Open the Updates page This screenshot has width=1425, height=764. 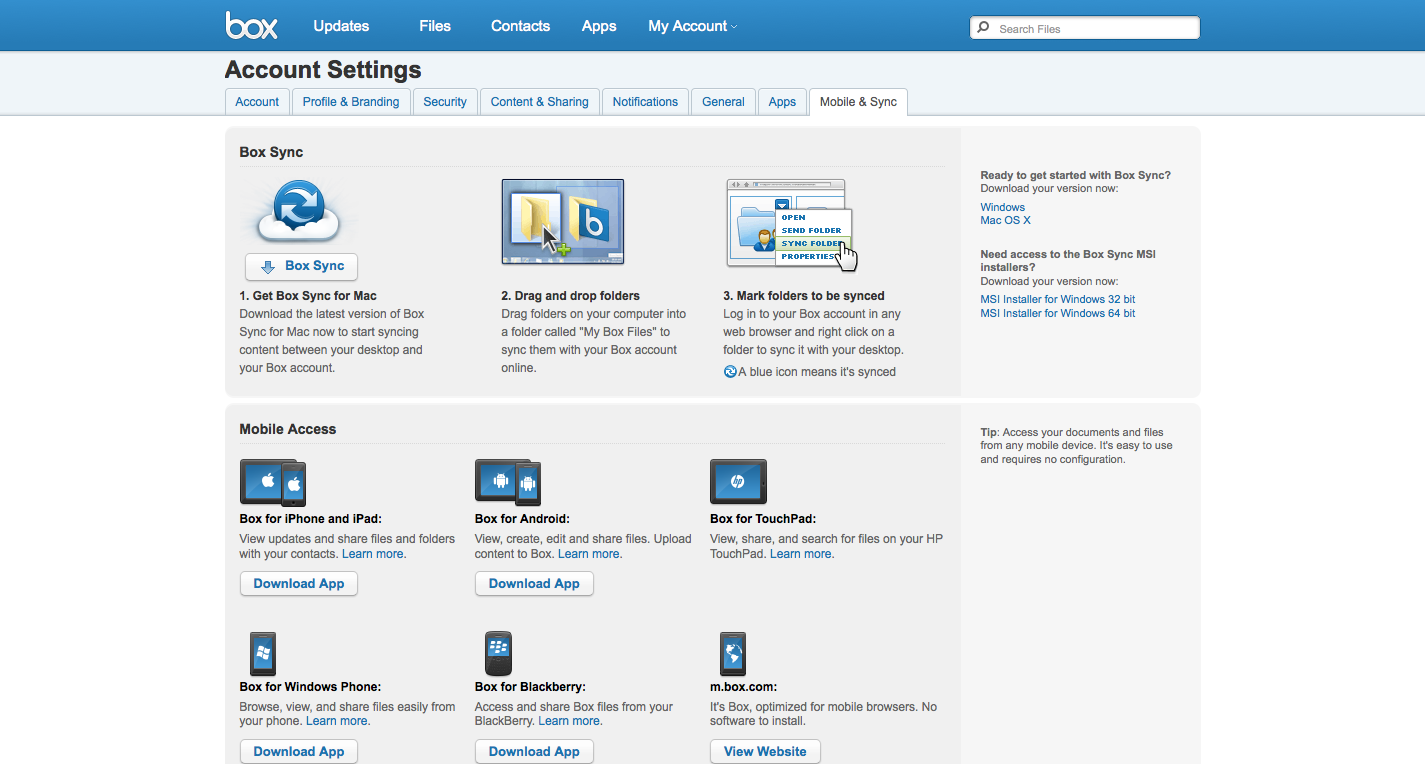341,26
